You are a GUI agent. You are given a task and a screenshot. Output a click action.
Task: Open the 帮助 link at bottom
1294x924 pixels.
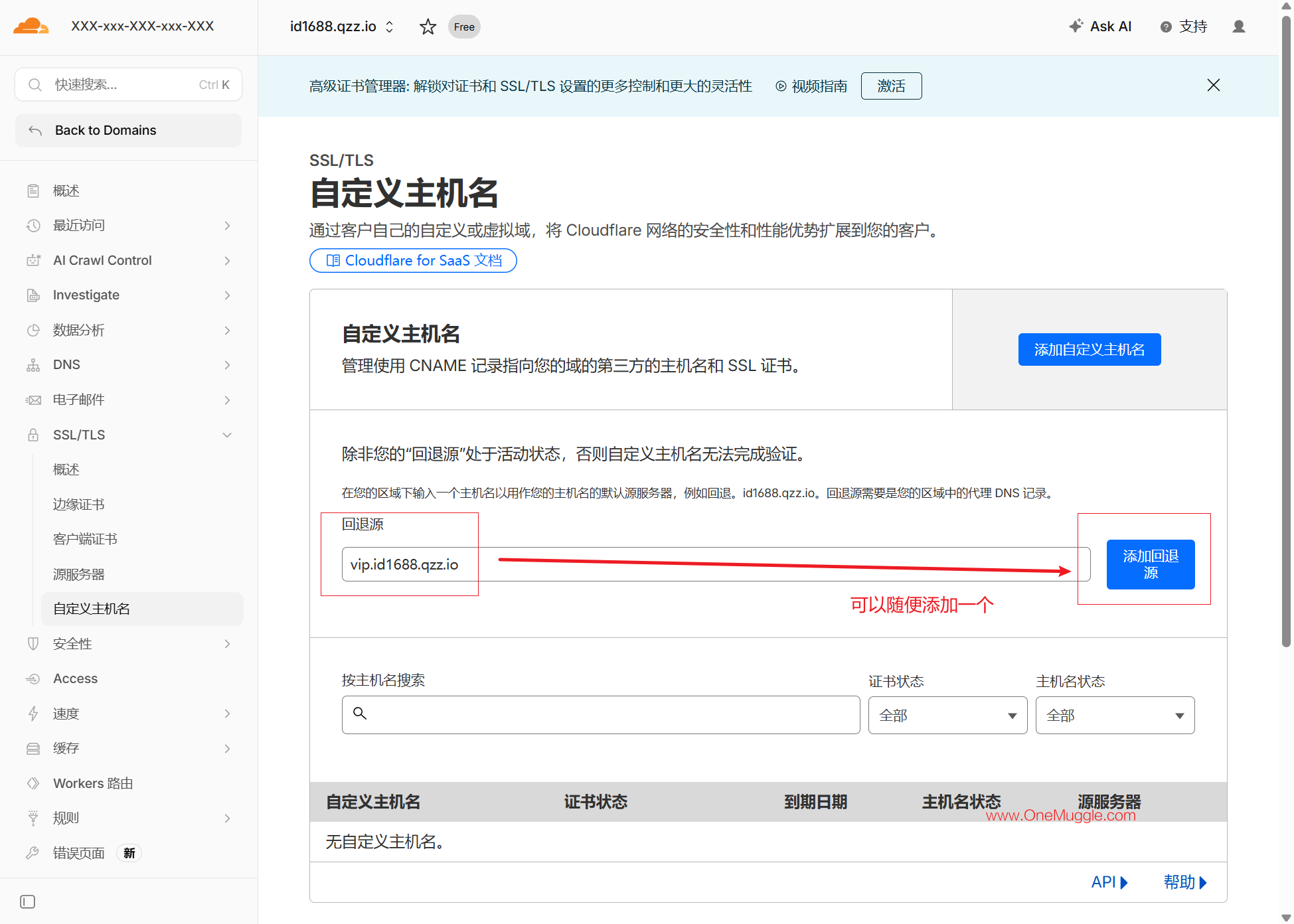point(1185,882)
